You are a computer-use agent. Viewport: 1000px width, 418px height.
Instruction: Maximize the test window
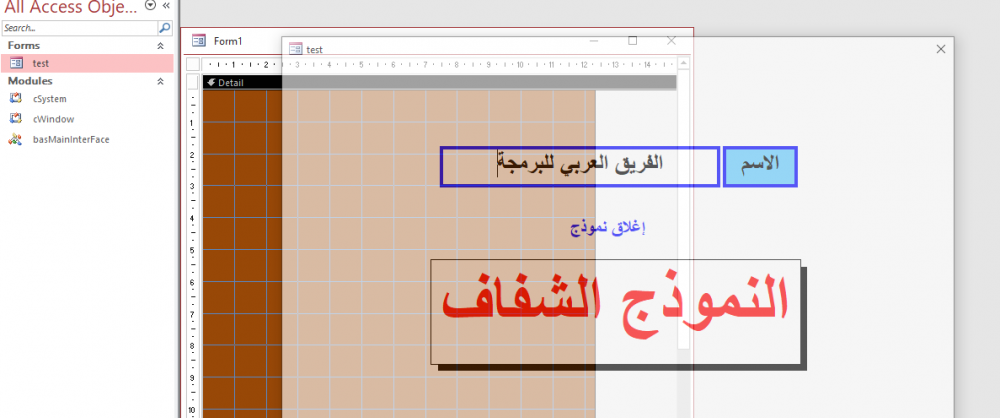click(633, 41)
